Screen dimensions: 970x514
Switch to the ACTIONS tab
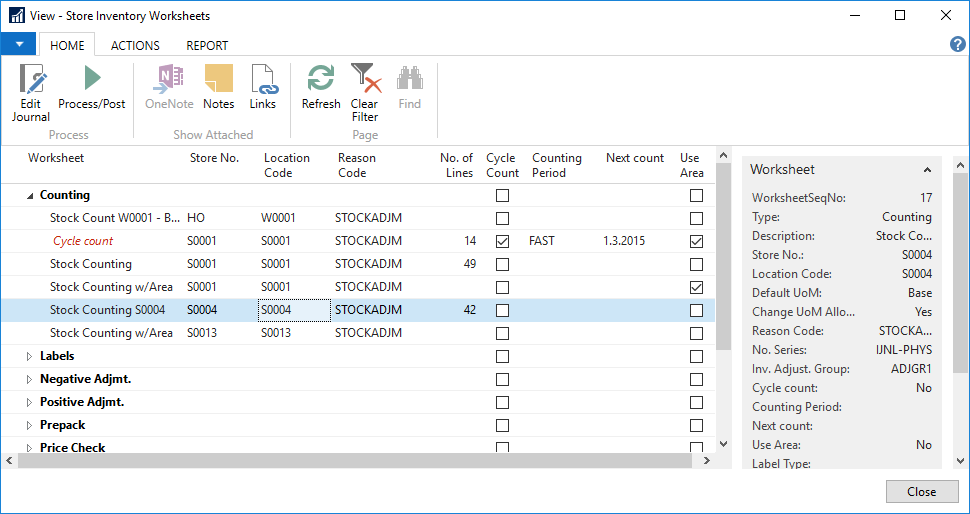(x=135, y=45)
